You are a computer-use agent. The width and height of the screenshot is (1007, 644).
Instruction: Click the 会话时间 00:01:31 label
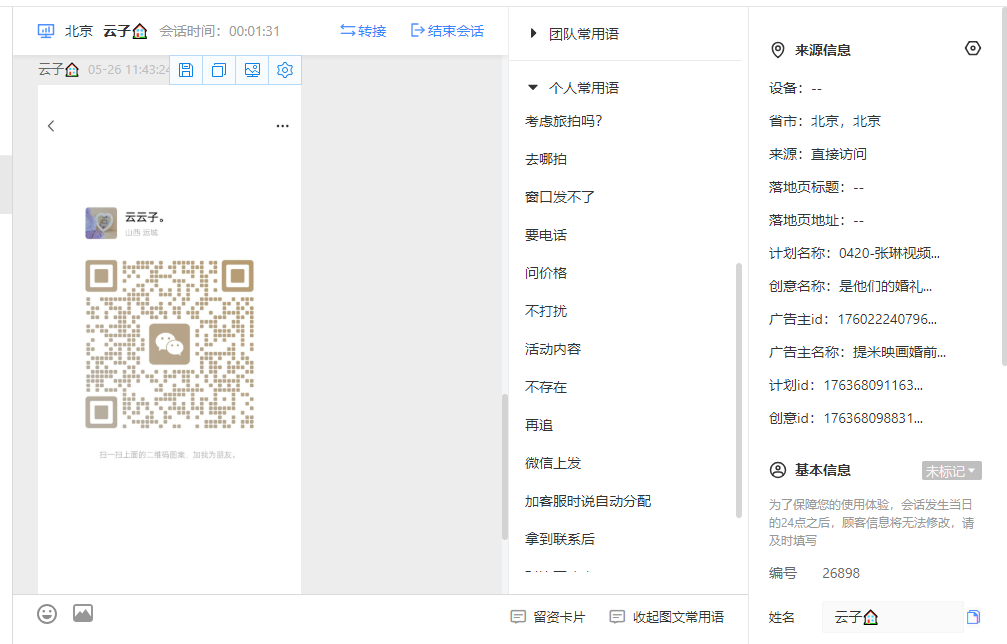coord(220,31)
